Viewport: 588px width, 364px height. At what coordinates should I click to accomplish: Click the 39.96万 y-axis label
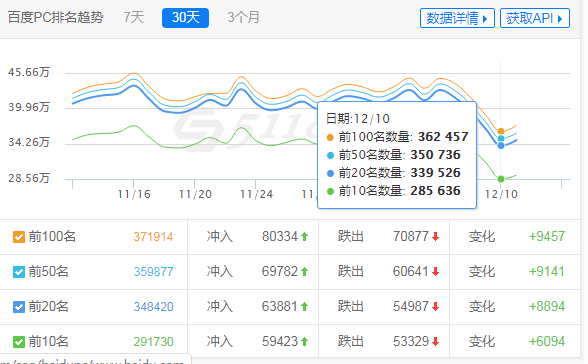pyautogui.click(x=29, y=107)
